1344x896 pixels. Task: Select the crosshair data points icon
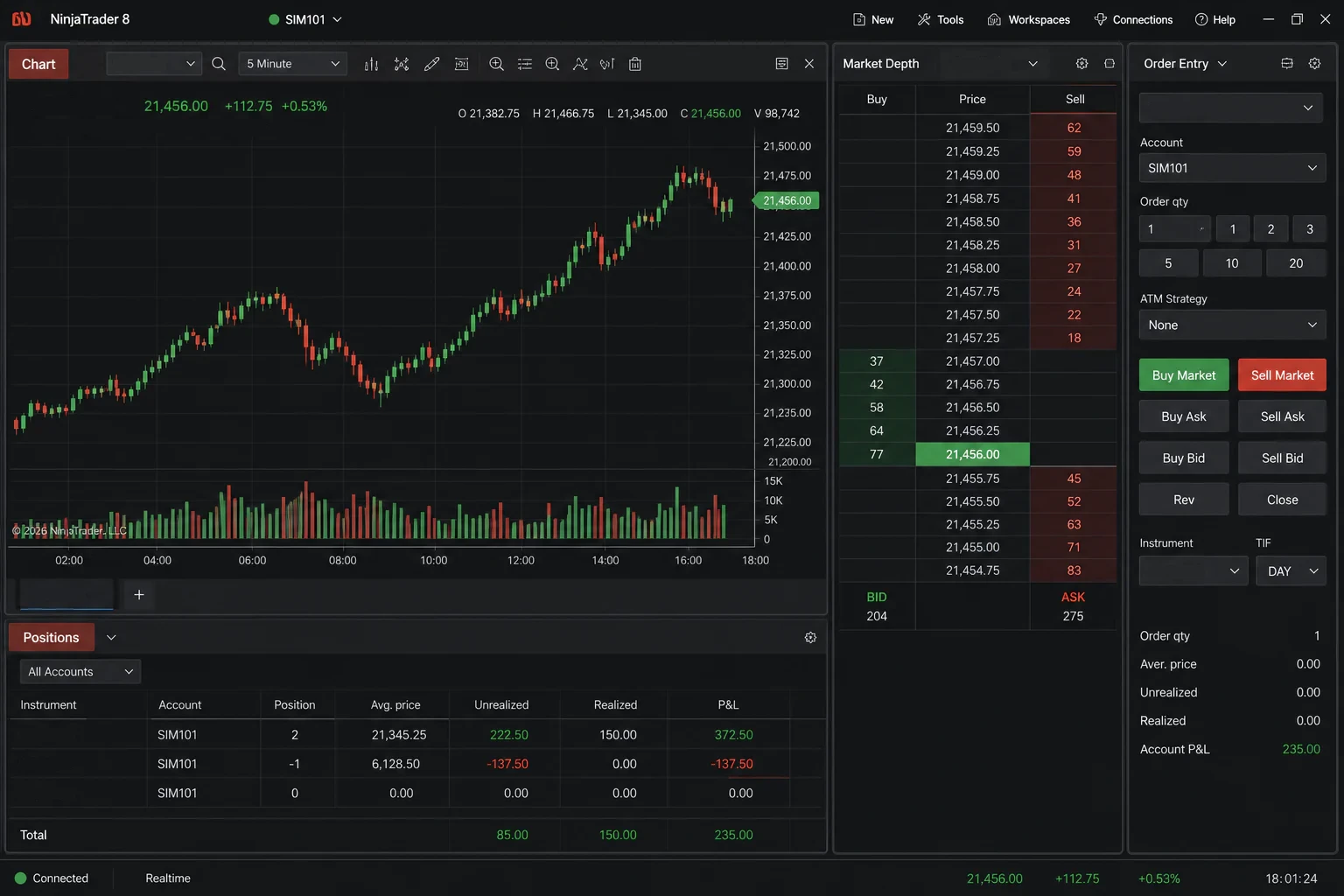402,64
